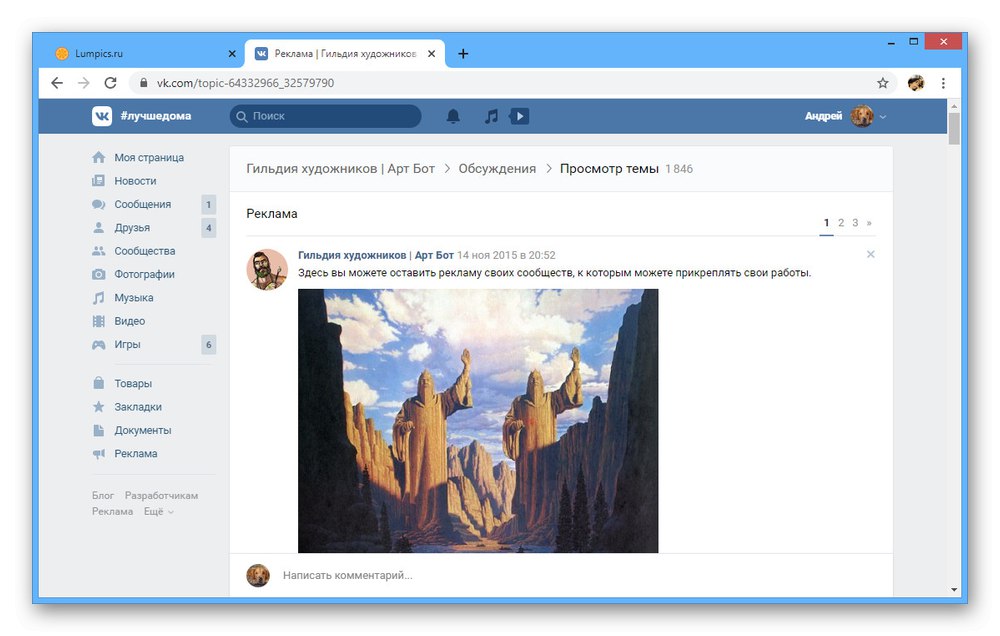This screenshot has height=636, width=1000.
Task: Click the VK logo icon
Action: pyautogui.click(x=102, y=116)
